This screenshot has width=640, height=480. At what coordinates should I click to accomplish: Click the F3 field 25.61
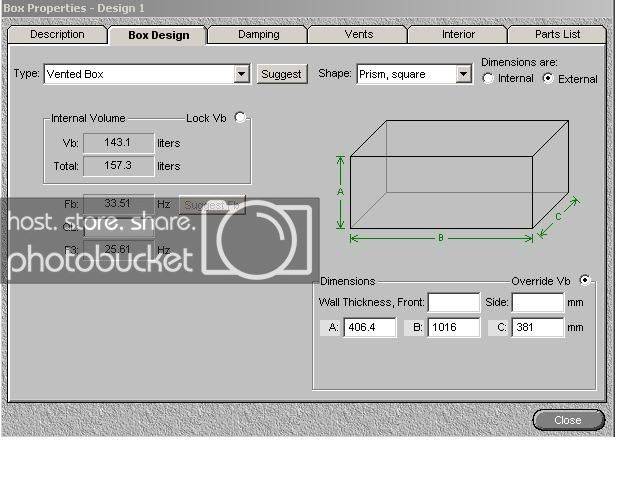119,249
